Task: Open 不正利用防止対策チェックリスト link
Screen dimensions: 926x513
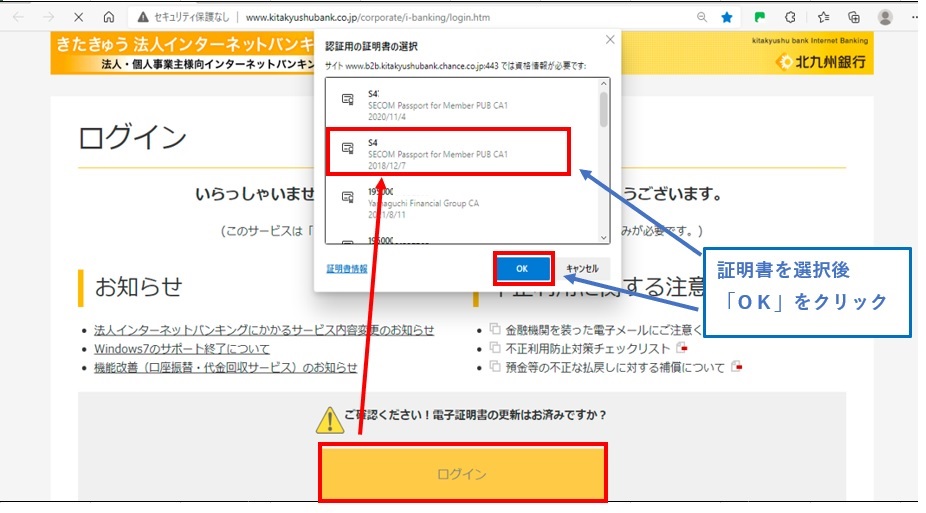Action: click(x=588, y=349)
